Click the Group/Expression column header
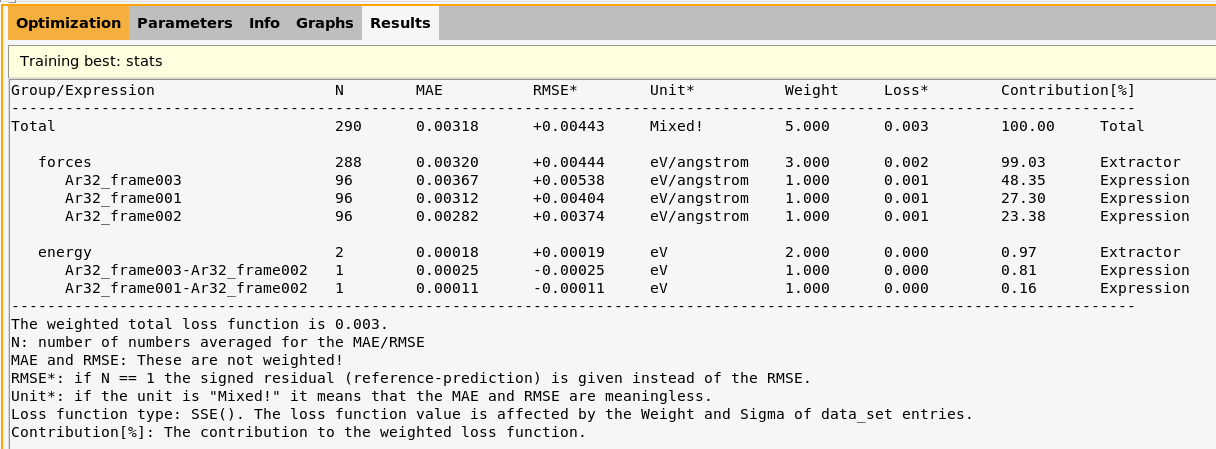 point(83,91)
